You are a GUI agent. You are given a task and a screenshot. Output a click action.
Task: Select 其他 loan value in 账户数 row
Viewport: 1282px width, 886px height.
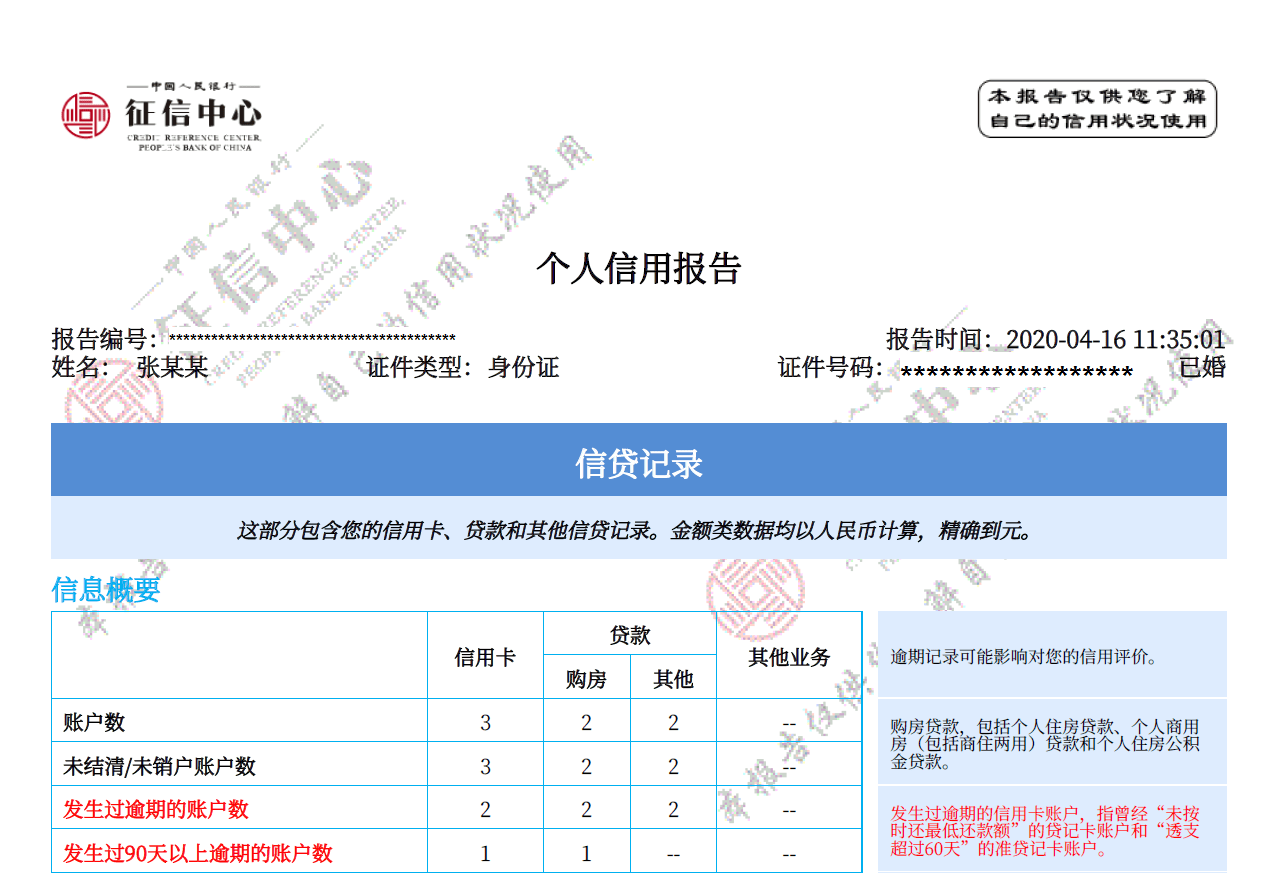[673, 723]
